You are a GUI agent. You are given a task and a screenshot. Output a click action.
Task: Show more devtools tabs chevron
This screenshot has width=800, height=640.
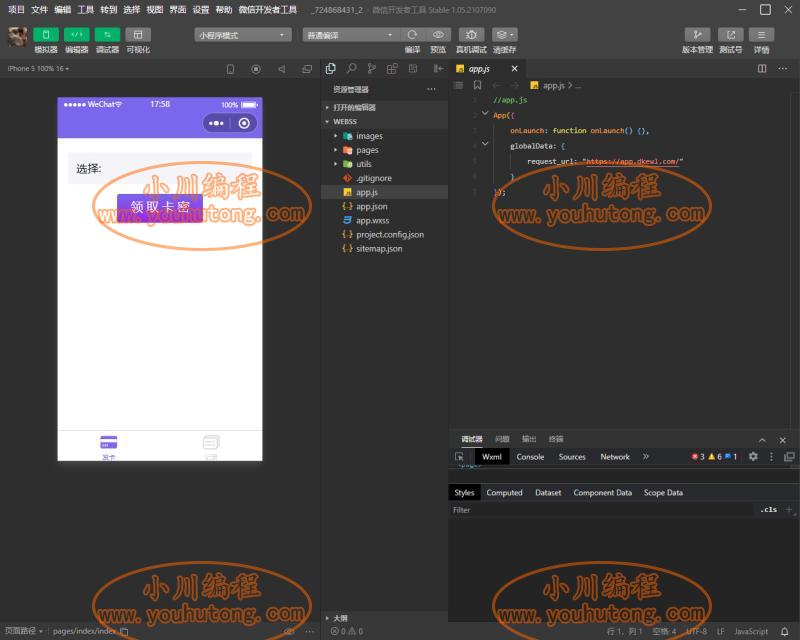(x=646, y=456)
